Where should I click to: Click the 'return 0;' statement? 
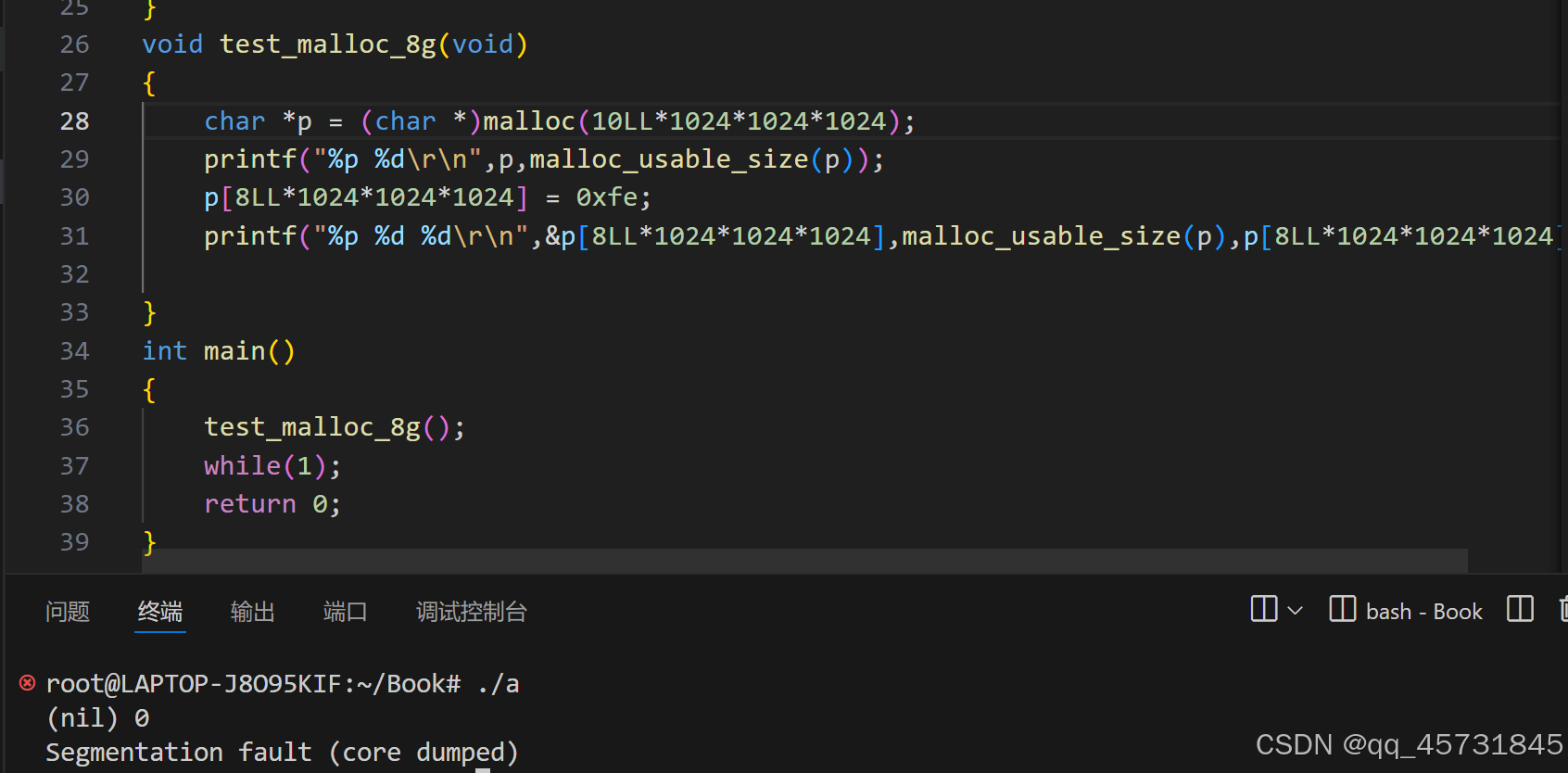[x=272, y=504]
